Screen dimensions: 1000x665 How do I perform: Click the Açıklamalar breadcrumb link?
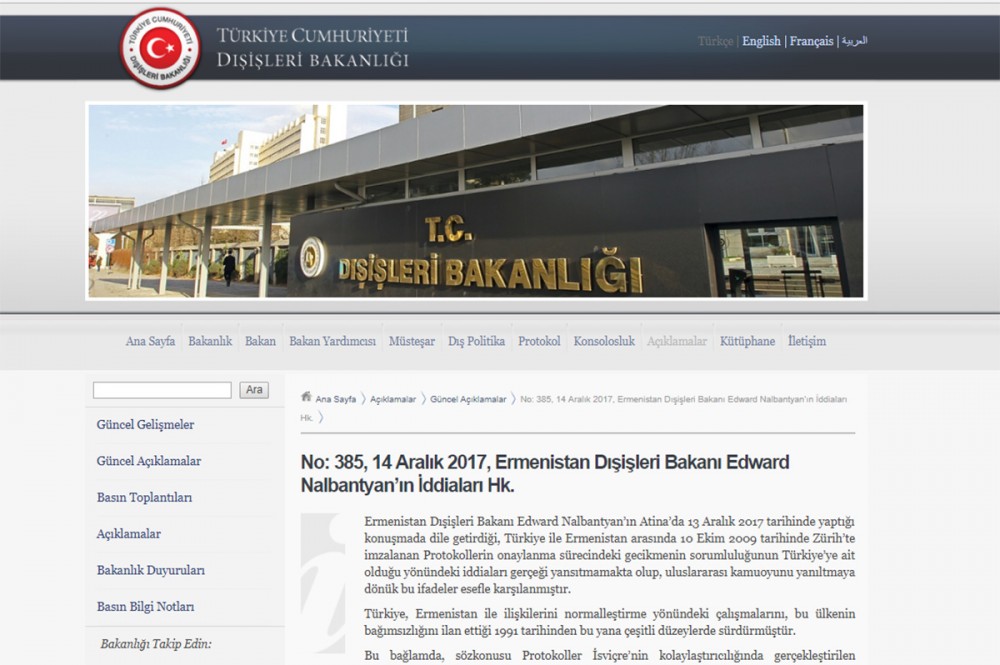[393, 399]
